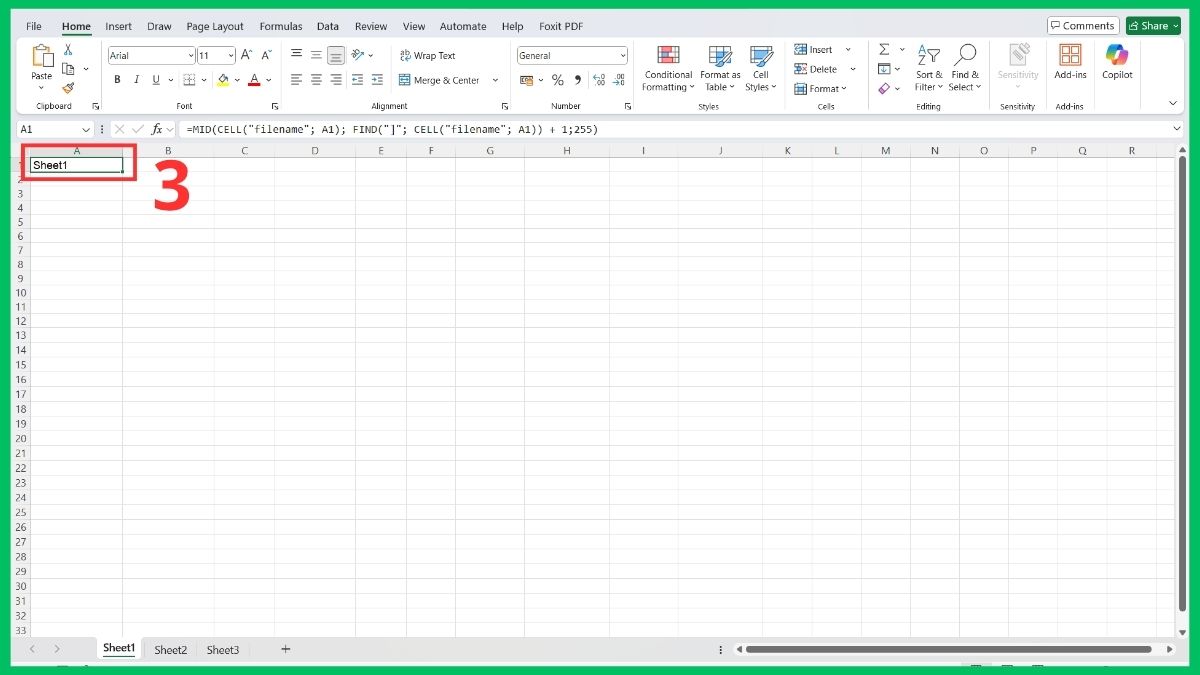This screenshot has width=1200, height=675.
Task: Toggle Merge & Center
Action: tap(441, 80)
